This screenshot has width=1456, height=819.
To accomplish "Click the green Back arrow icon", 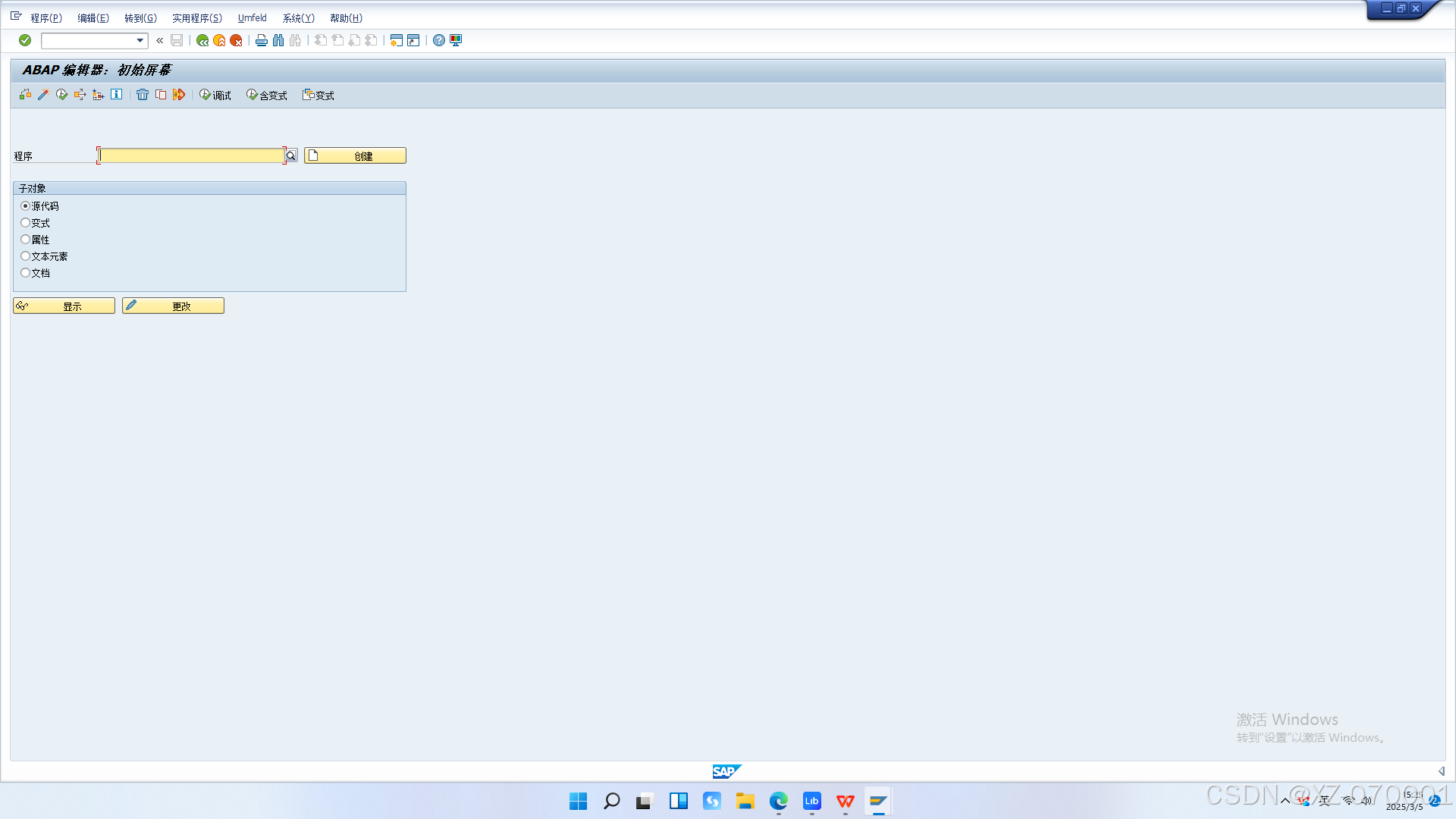I will pyautogui.click(x=202, y=40).
